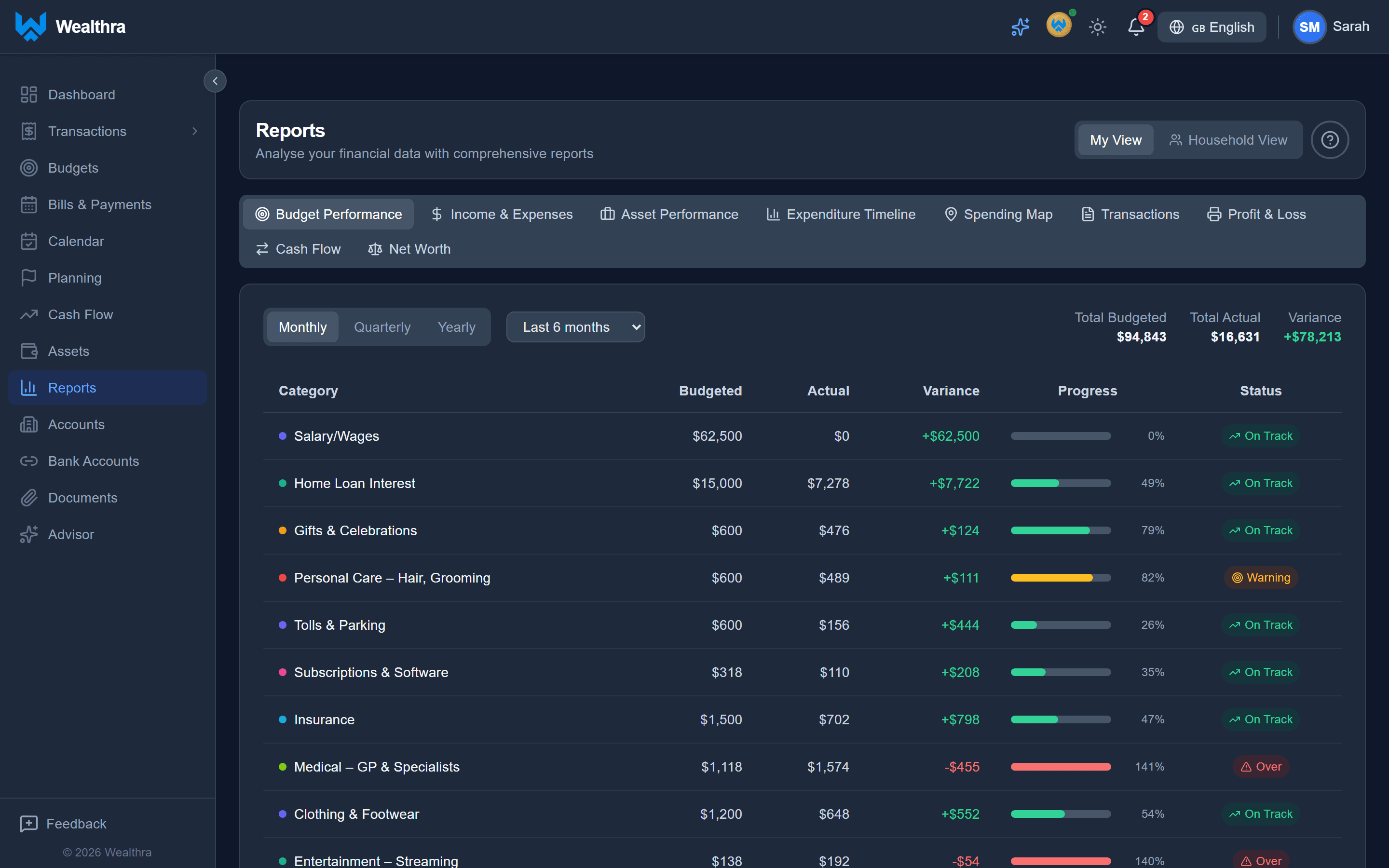Click the Reports bar chart sidebar icon
Viewport: 1389px width, 868px height.
29,388
